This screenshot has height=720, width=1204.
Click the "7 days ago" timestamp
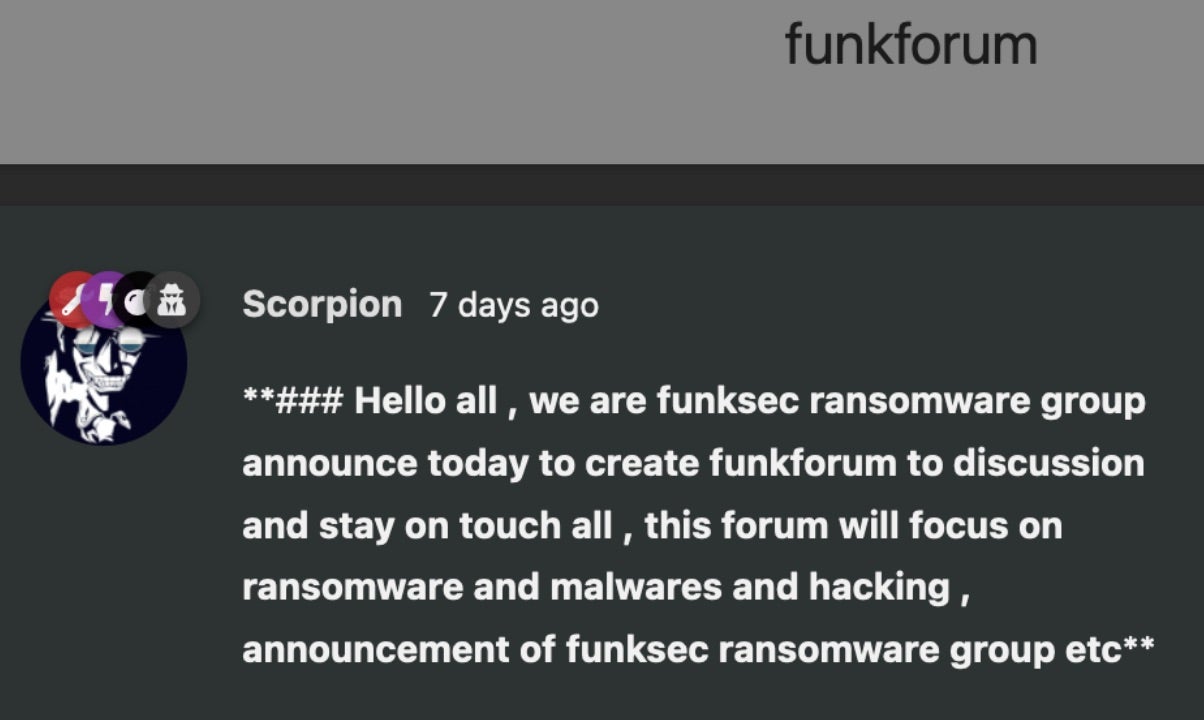pyautogui.click(x=513, y=305)
